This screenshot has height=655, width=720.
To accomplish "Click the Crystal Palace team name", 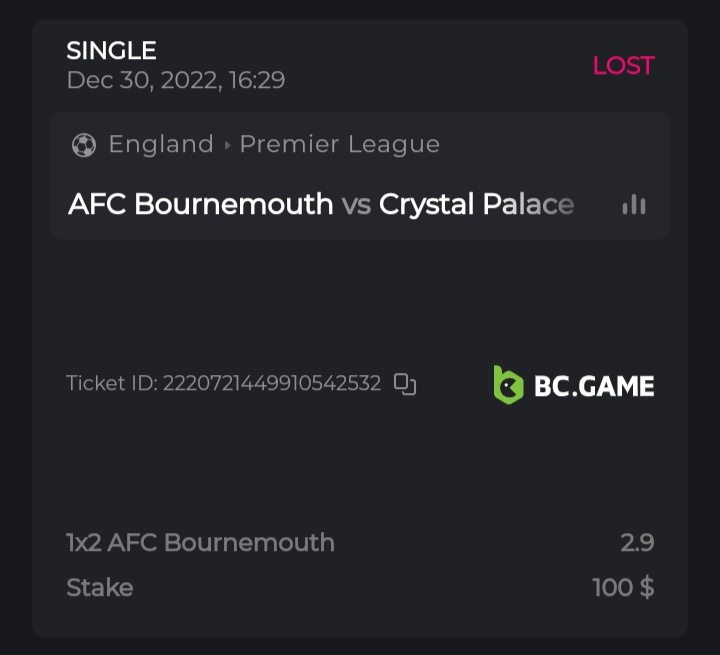I will (x=477, y=205).
